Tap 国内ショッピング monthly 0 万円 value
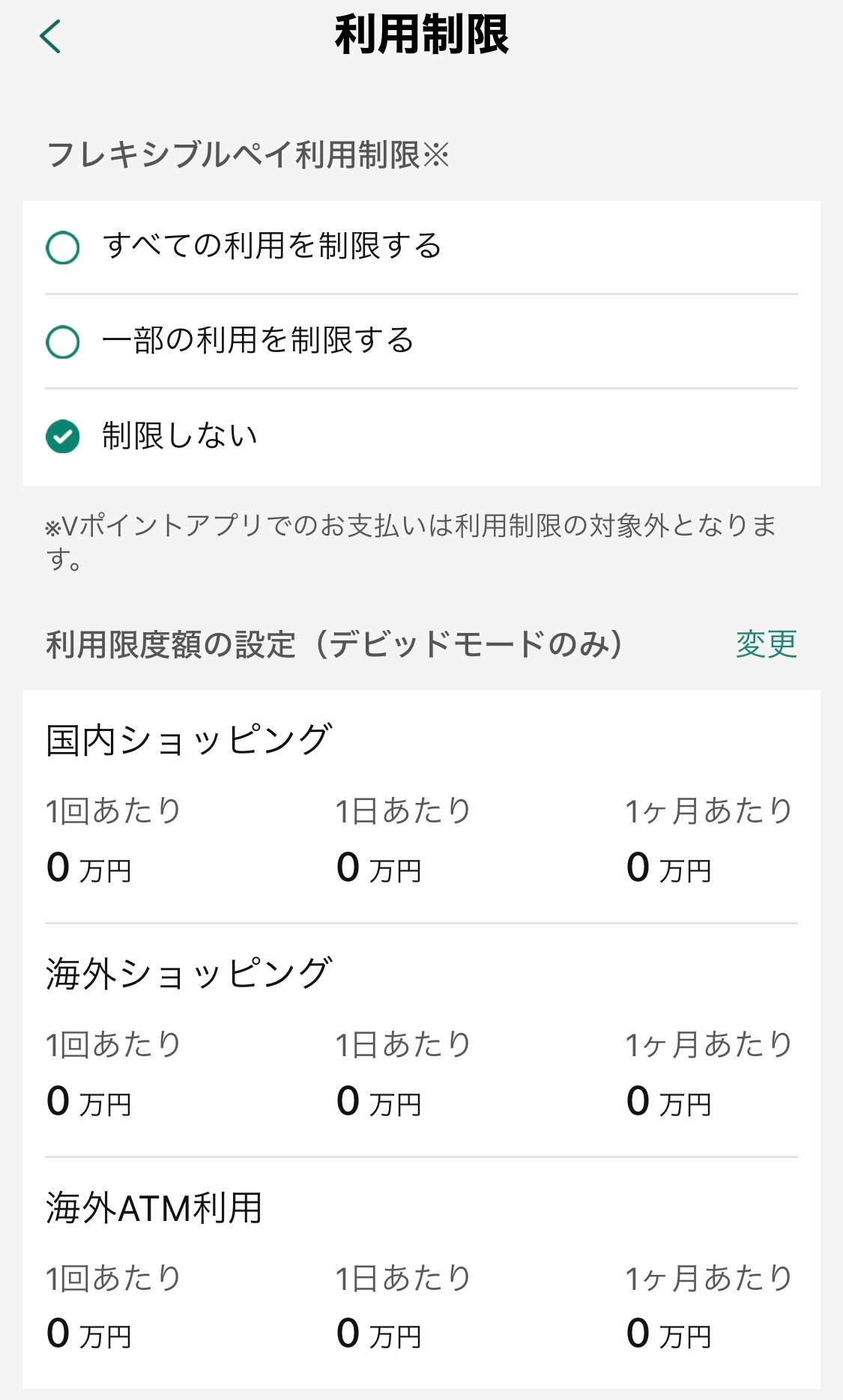 pos(669,868)
